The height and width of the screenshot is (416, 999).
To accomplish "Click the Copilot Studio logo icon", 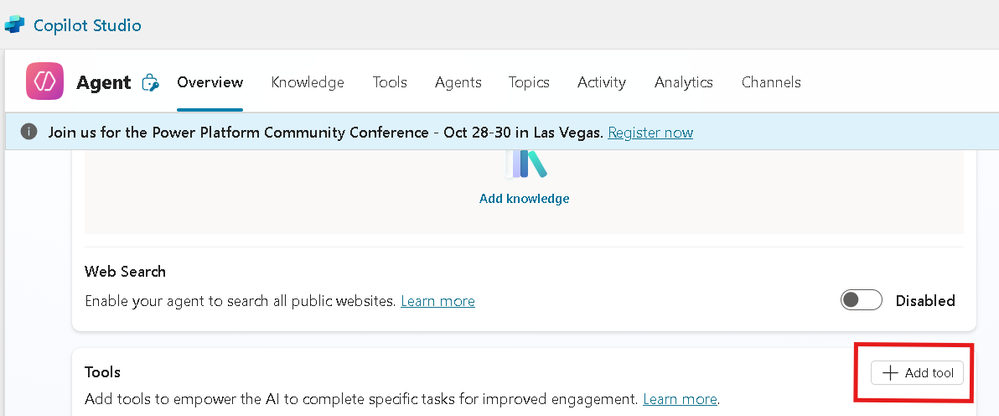I will coord(14,25).
